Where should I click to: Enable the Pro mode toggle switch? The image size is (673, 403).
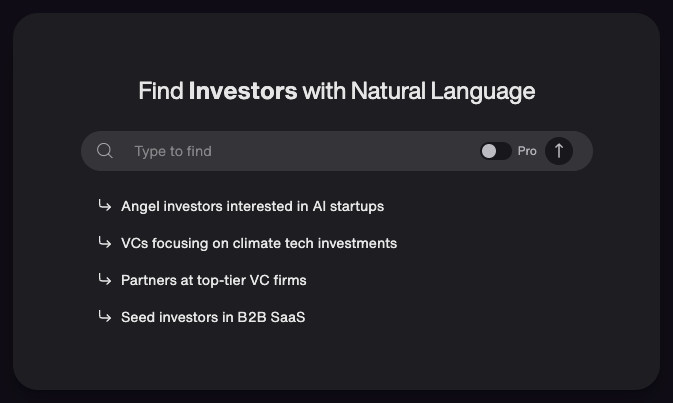[495, 151]
